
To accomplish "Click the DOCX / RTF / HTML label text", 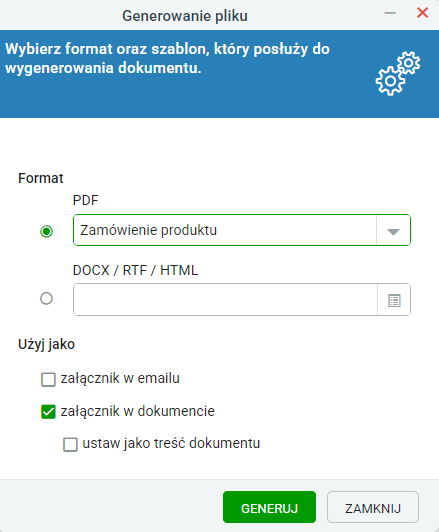I will [x=135, y=270].
